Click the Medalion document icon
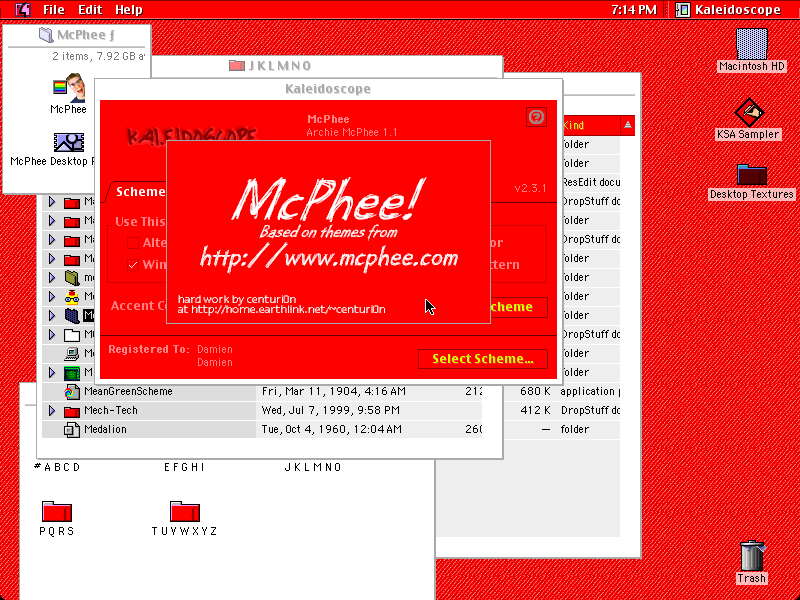Screen dimensions: 800x600 72,430
